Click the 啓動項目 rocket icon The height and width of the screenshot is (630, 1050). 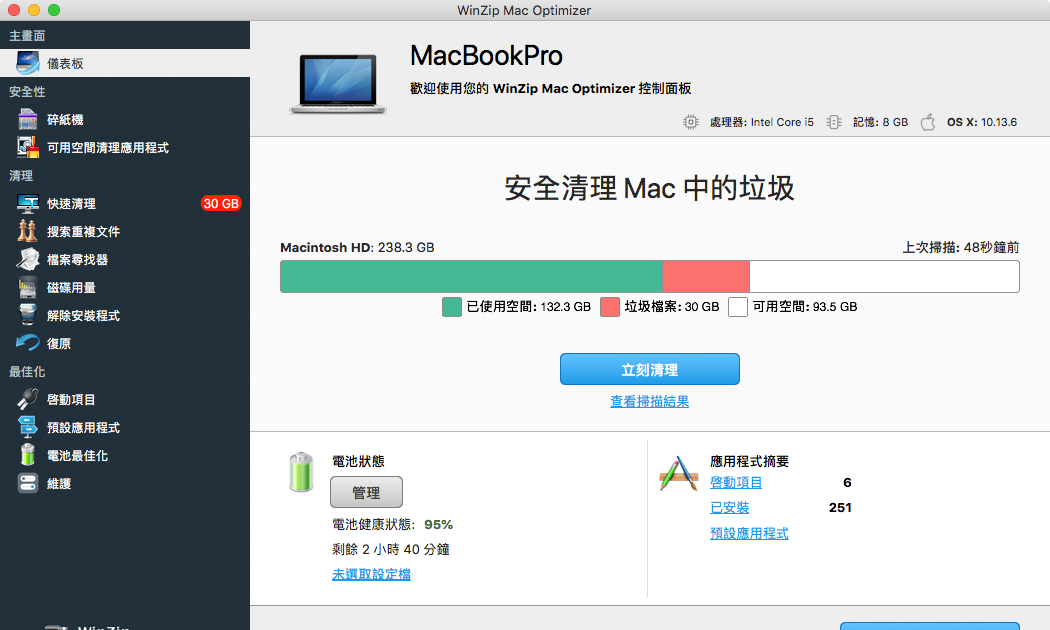pos(27,399)
